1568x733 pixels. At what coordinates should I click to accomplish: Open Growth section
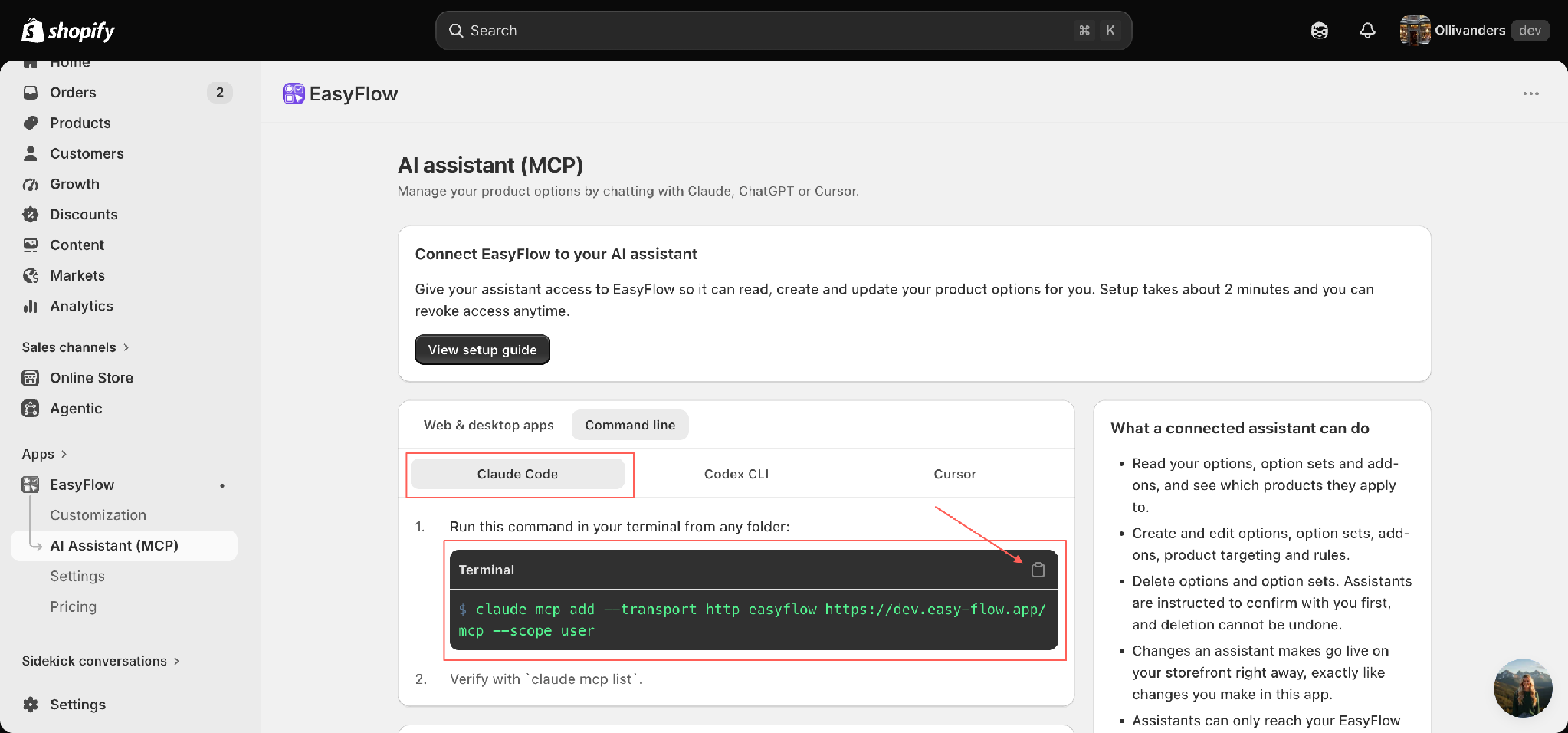[75, 185]
